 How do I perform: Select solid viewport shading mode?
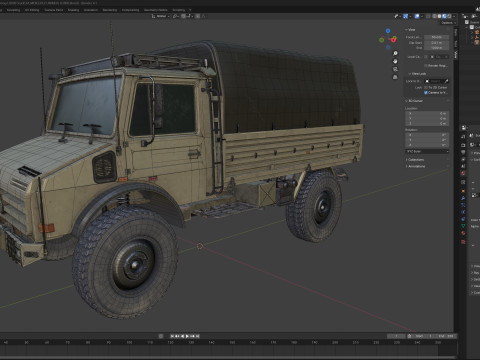tap(439, 16)
